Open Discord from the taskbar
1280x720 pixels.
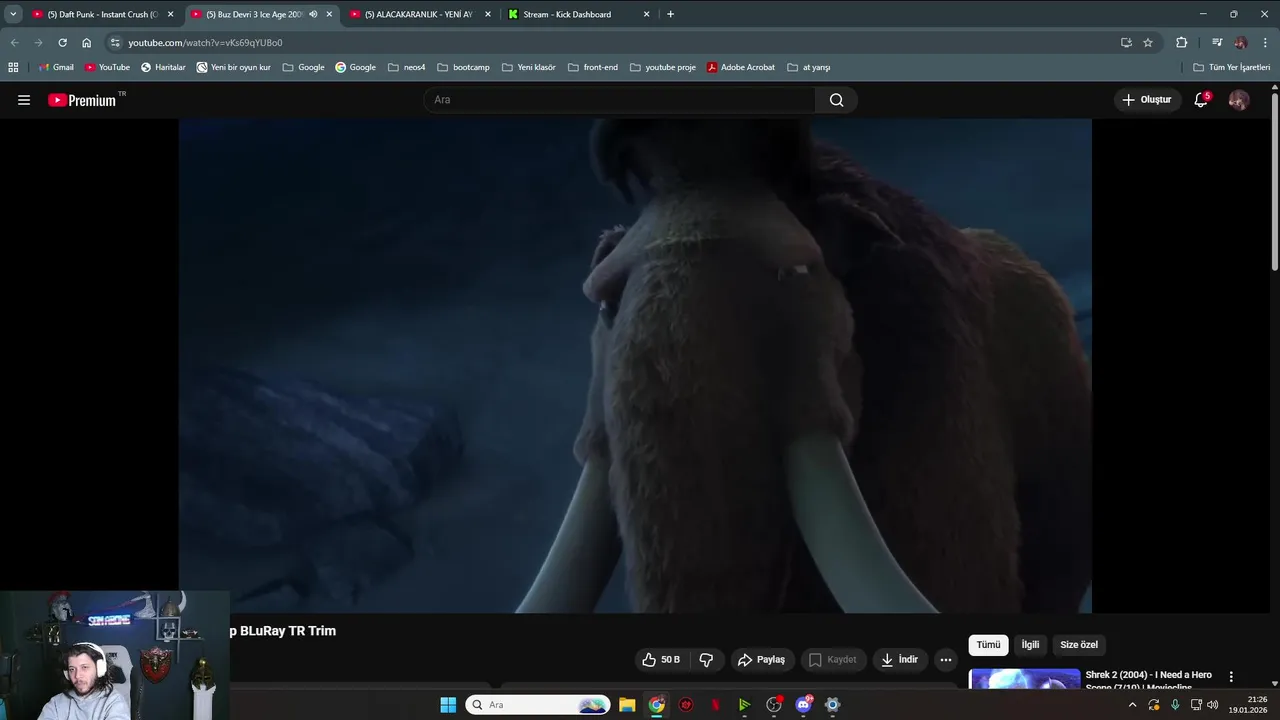pyautogui.click(x=803, y=705)
